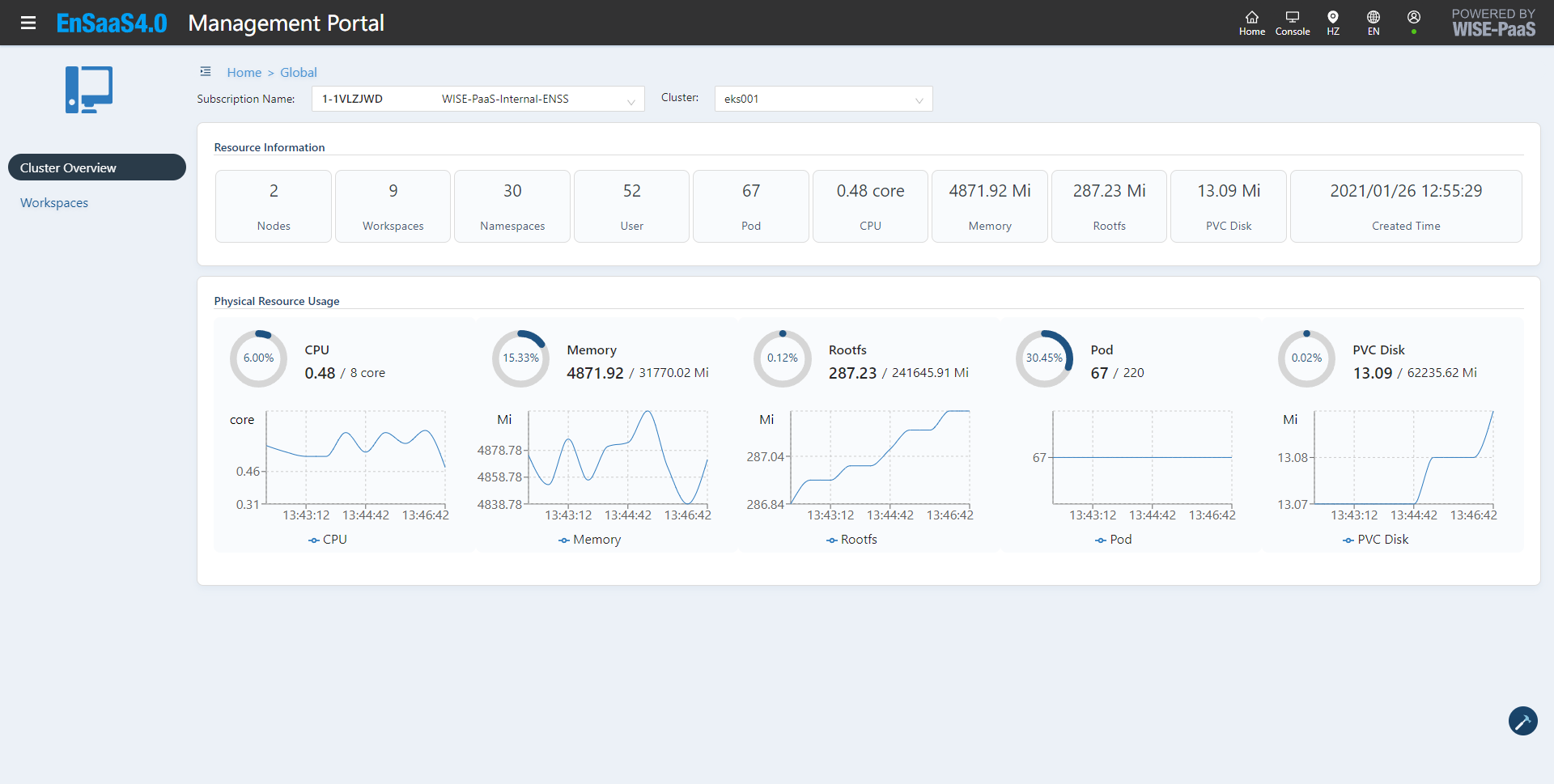Image resolution: width=1554 pixels, height=784 pixels.
Task: Click the Resource Information heading
Action: click(x=270, y=147)
